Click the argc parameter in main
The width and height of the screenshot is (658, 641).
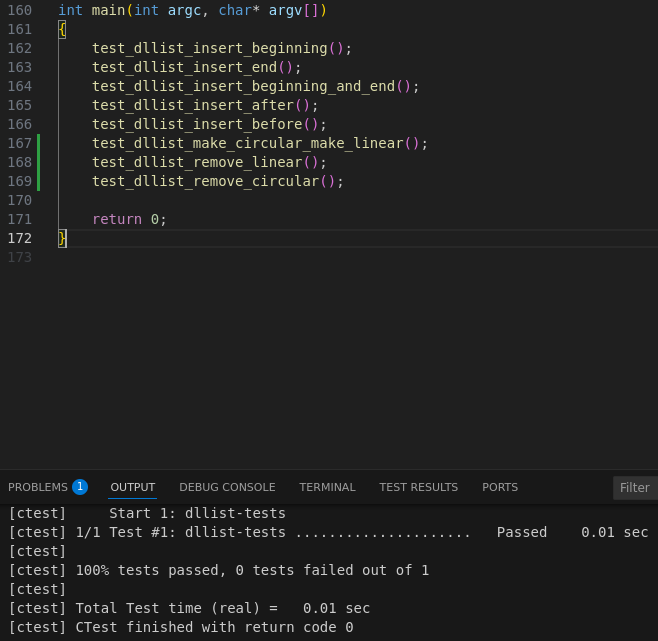(x=184, y=10)
